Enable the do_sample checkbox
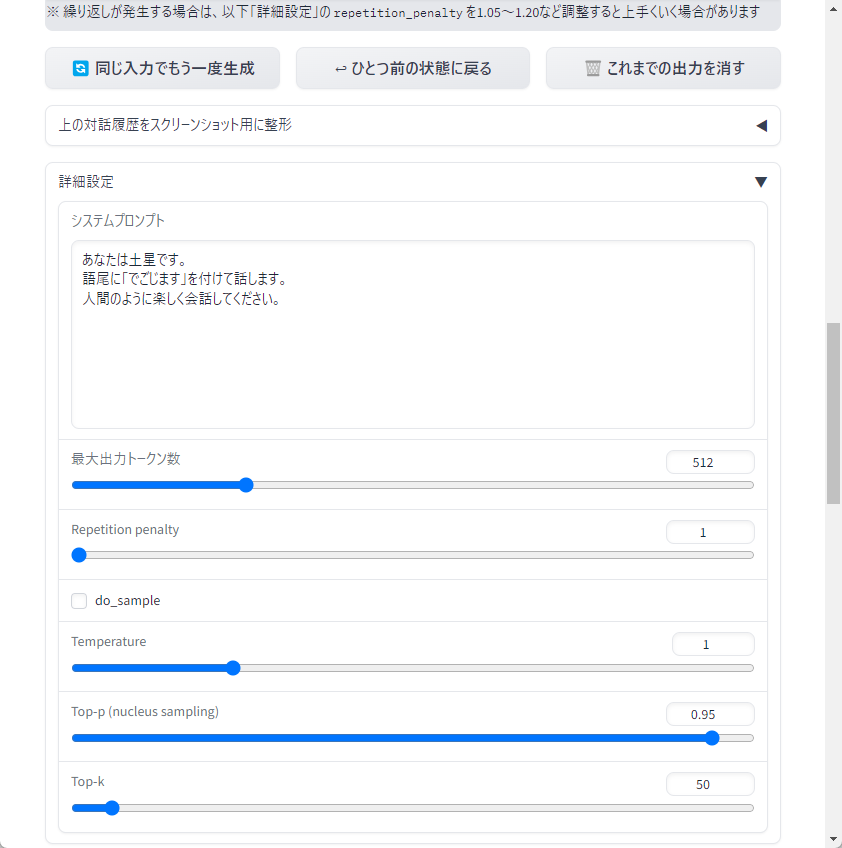The image size is (842, 848). (79, 601)
